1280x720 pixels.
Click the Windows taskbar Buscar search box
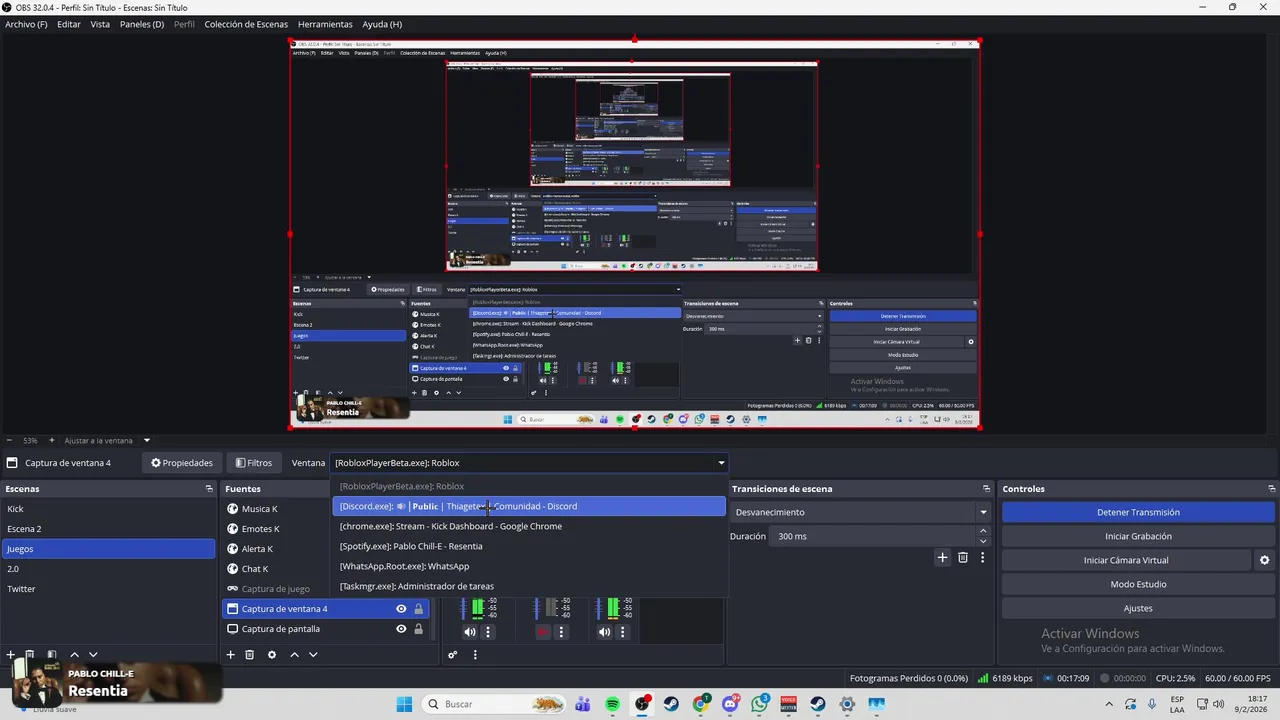491,704
